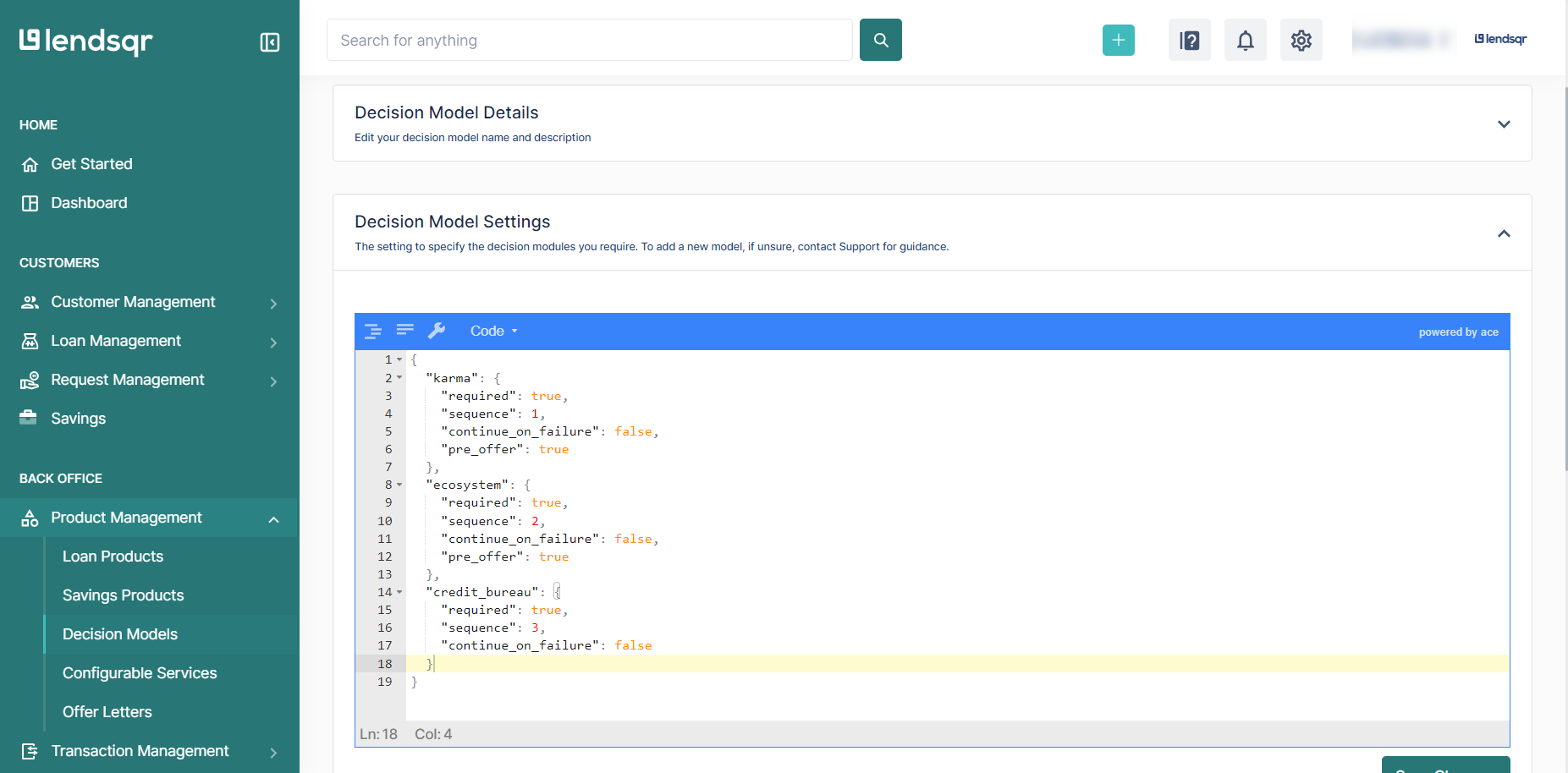Click the Transaction Management icon

30,751
